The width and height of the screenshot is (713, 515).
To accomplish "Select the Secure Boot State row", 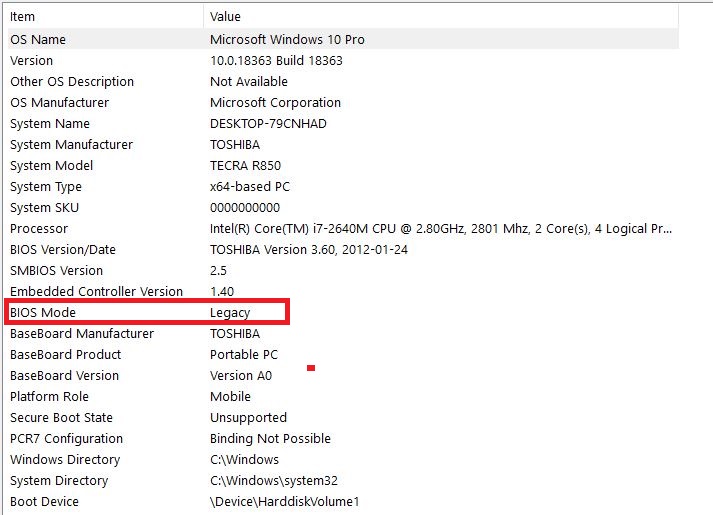I will click(343, 417).
